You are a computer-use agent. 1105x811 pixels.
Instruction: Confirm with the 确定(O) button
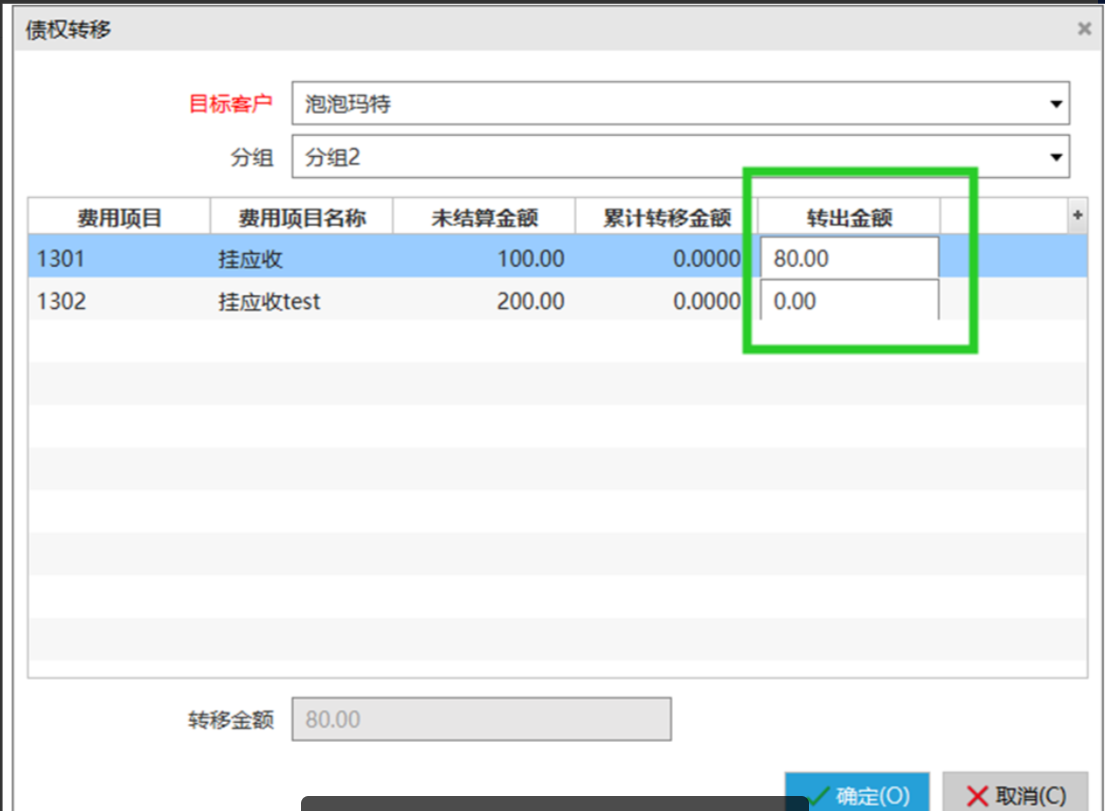(858, 794)
